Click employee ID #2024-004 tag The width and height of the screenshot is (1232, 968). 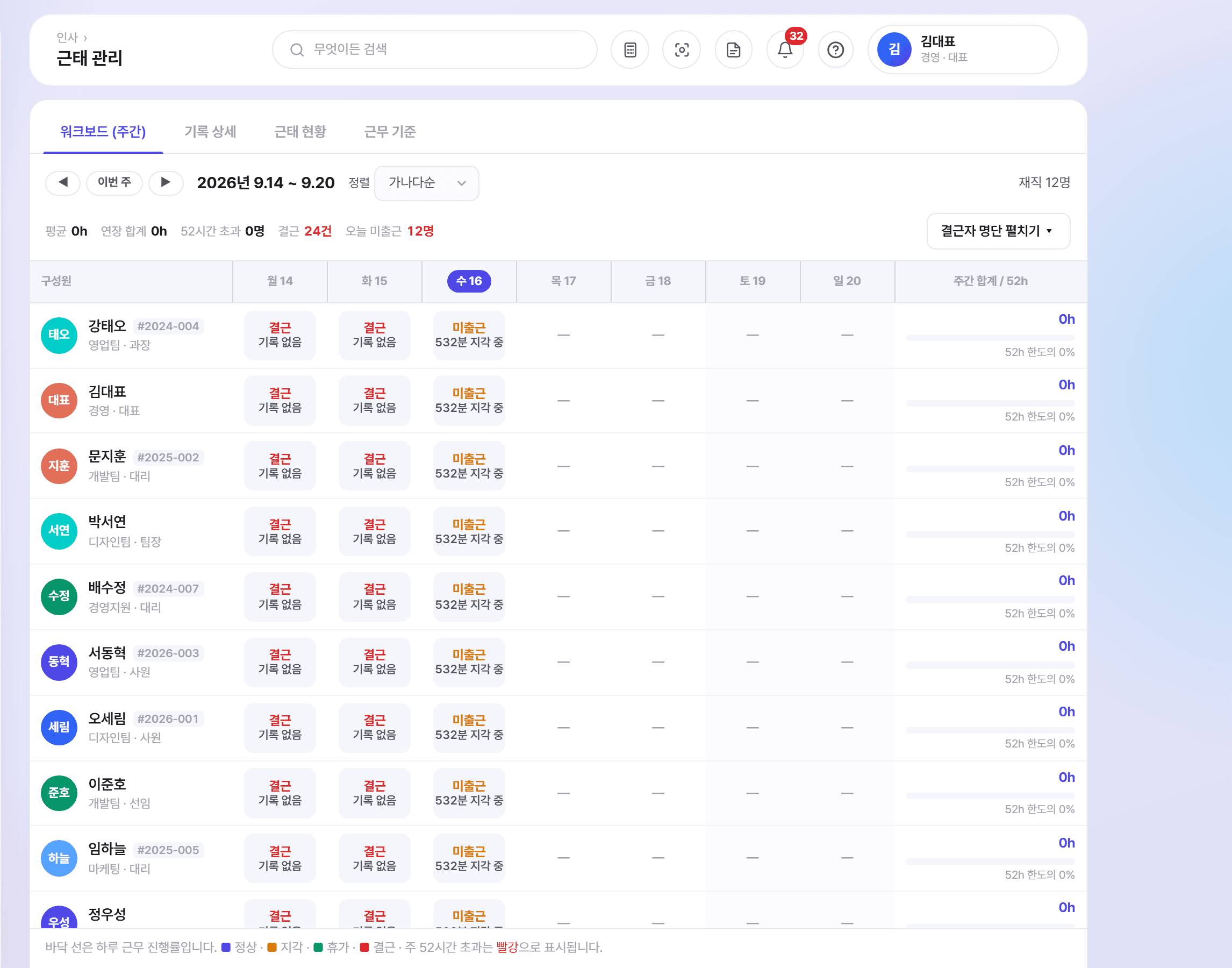(x=168, y=326)
